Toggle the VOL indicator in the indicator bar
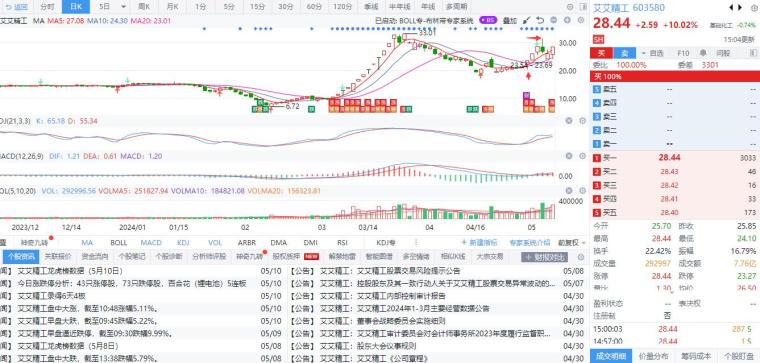 [x=215, y=242]
